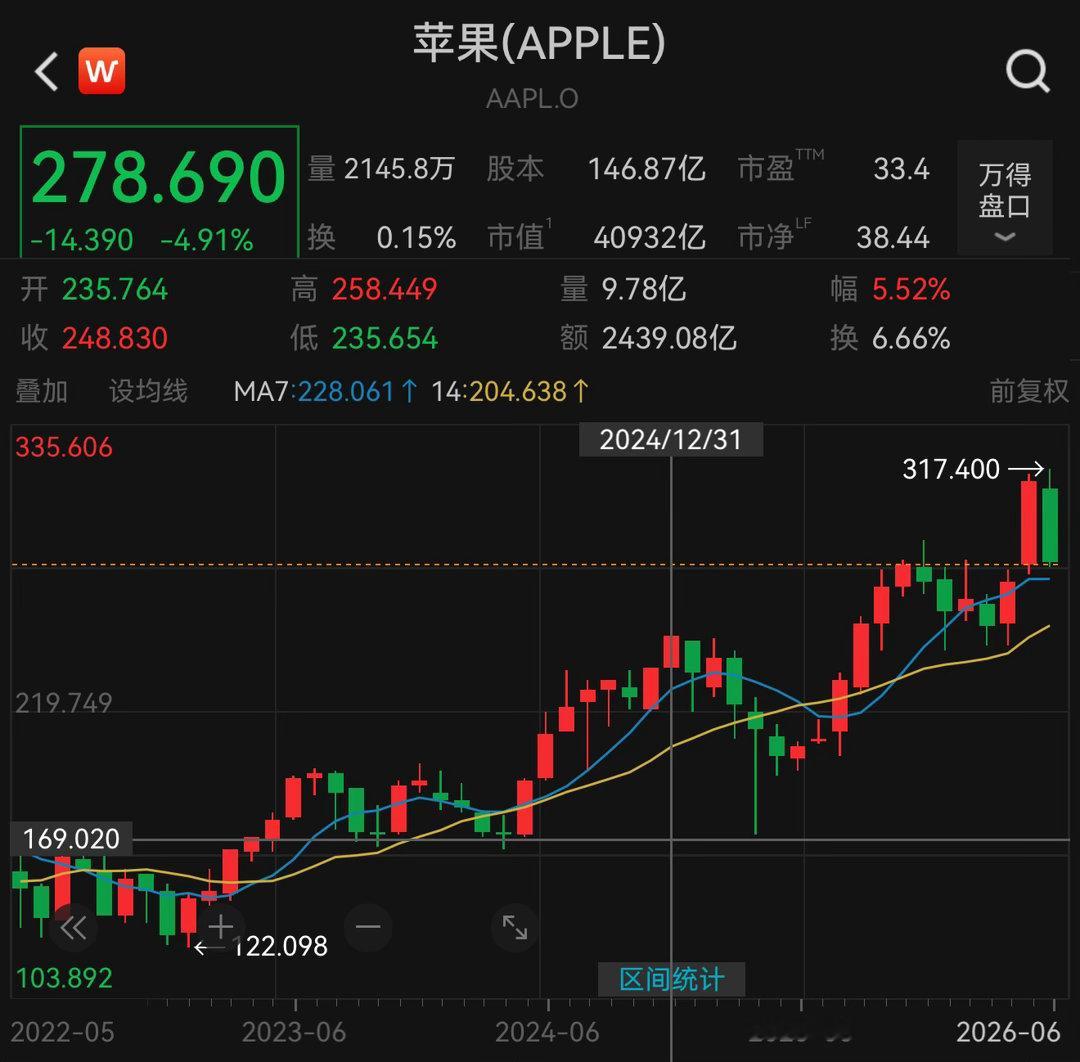Viewport: 1080px width, 1062px height.
Task: Expand chart to fullscreen with diagonal arrows icon
Action: click(x=515, y=927)
